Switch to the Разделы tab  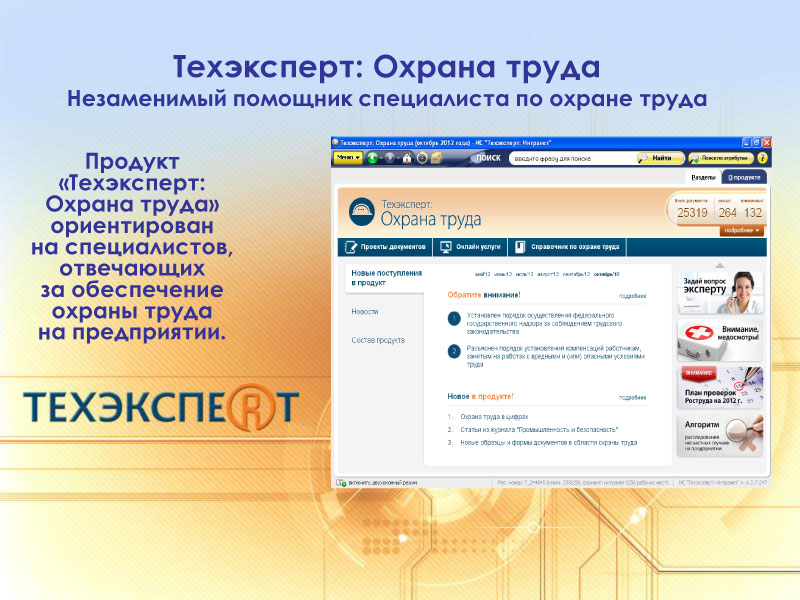(x=703, y=178)
